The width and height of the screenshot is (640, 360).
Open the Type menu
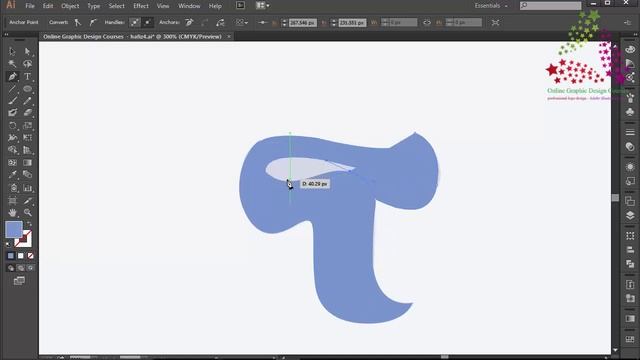(x=93, y=6)
